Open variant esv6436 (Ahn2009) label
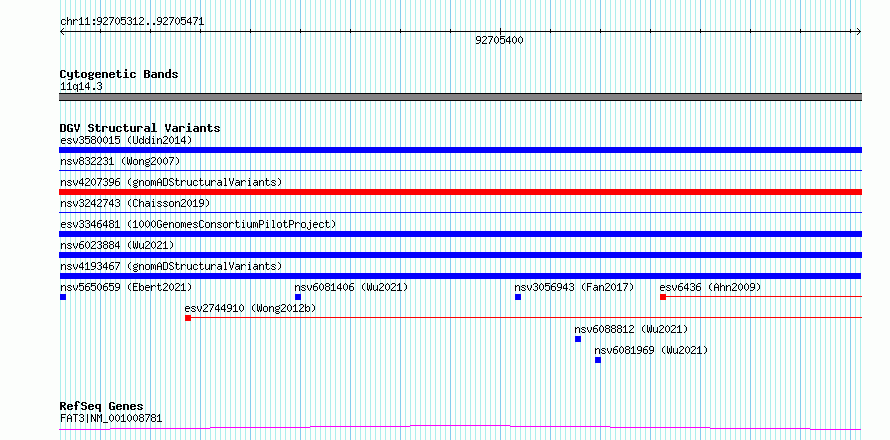This screenshot has height=440, width=890. pos(710,287)
